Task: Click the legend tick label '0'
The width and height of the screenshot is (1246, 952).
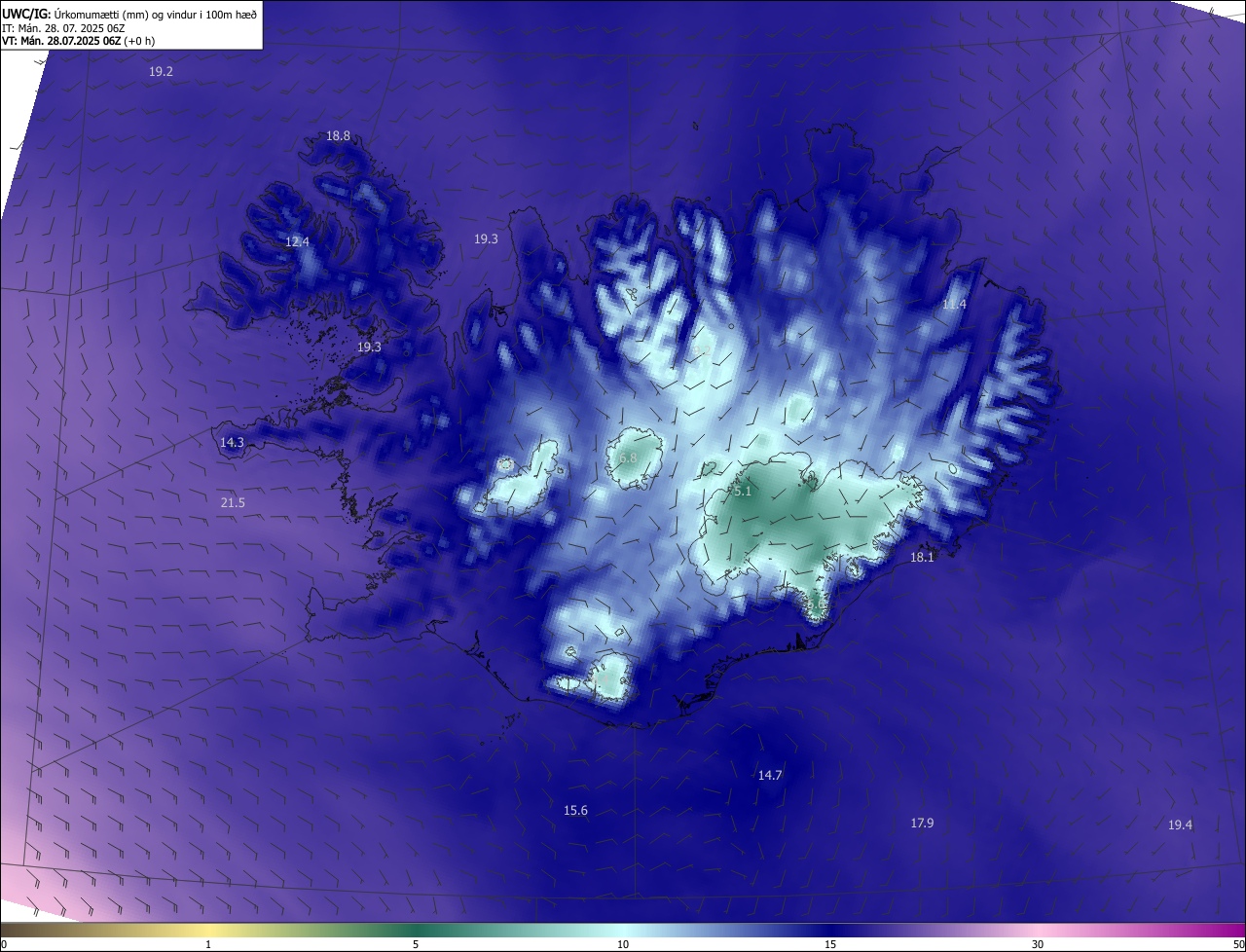Action: coord(4,944)
